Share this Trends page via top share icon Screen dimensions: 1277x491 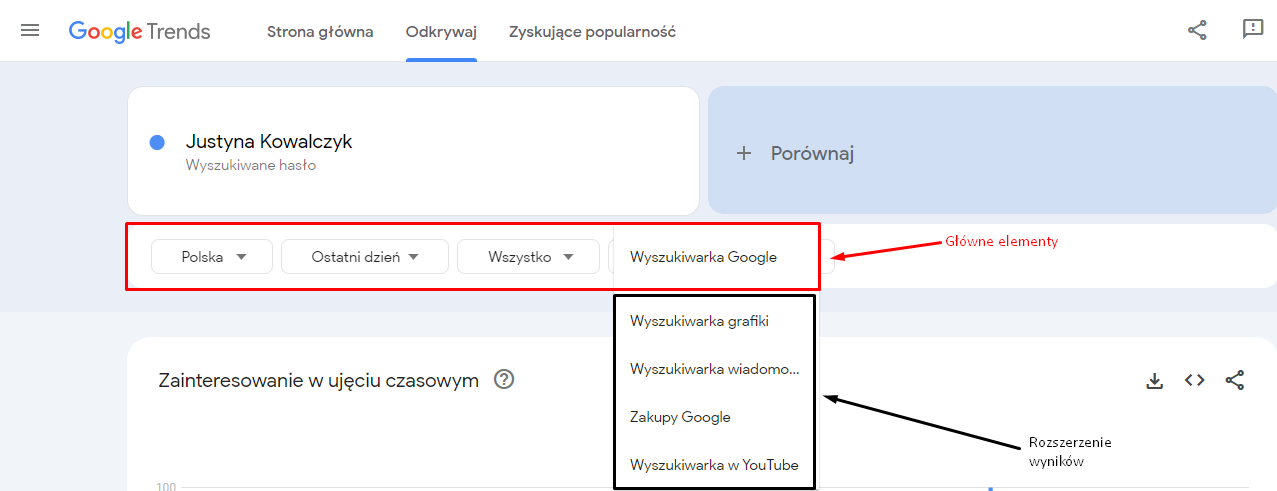coord(1197,30)
